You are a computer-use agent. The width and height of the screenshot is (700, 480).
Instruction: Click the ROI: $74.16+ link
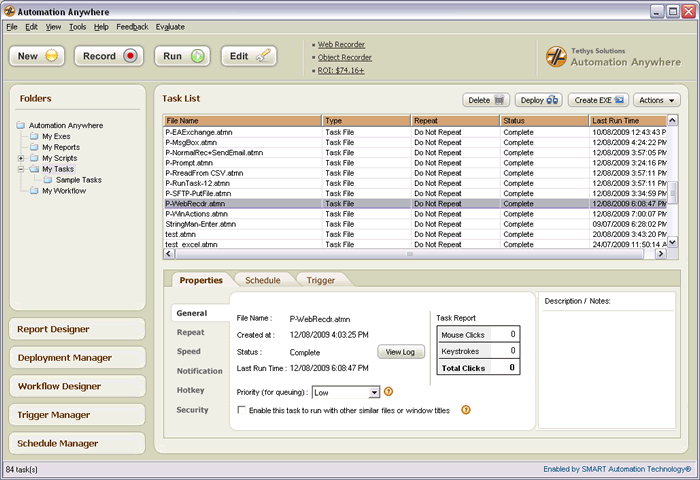(x=341, y=71)
